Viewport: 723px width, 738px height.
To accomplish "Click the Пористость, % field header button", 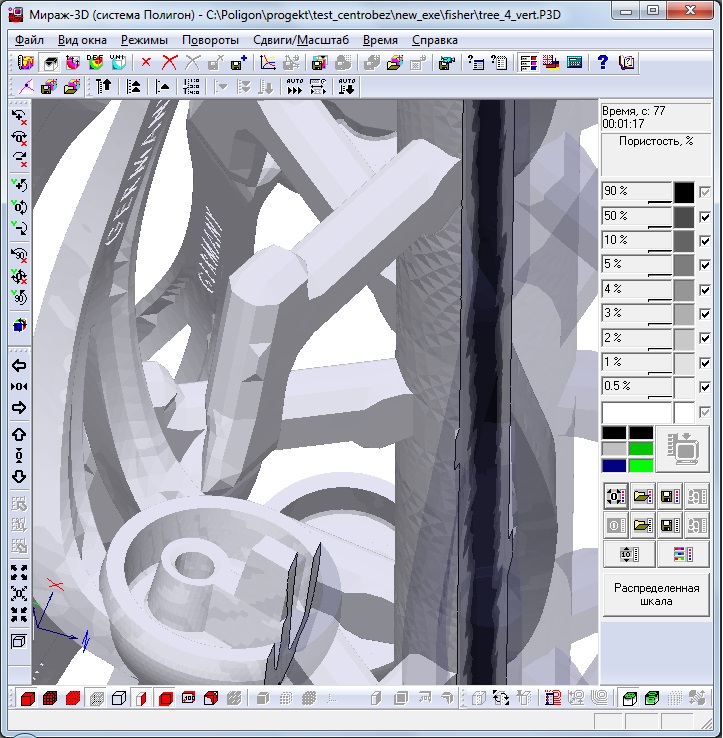I will click(x=656, y=142).
